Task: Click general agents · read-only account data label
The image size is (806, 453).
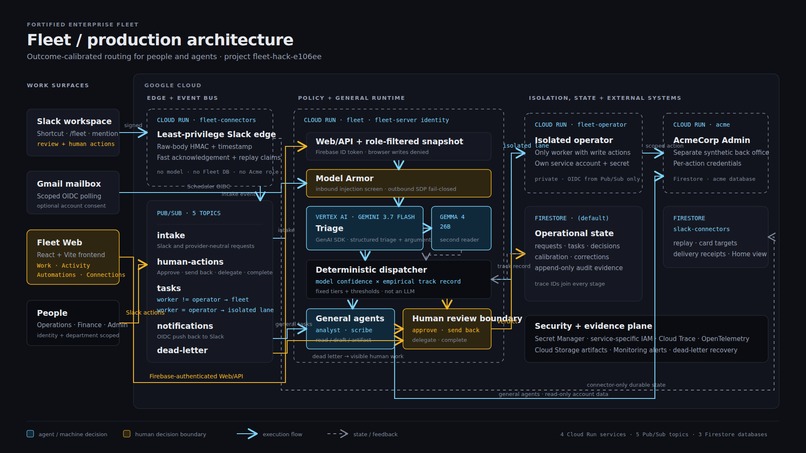Action: coord(553,394)
